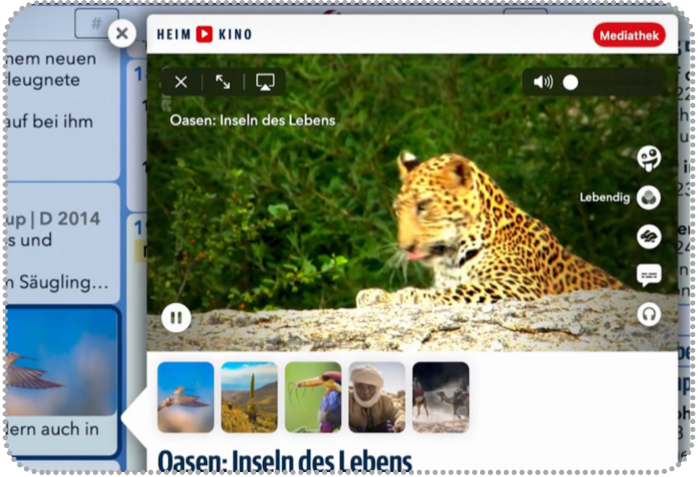Start AirPlay streaming

coord(265,82)
